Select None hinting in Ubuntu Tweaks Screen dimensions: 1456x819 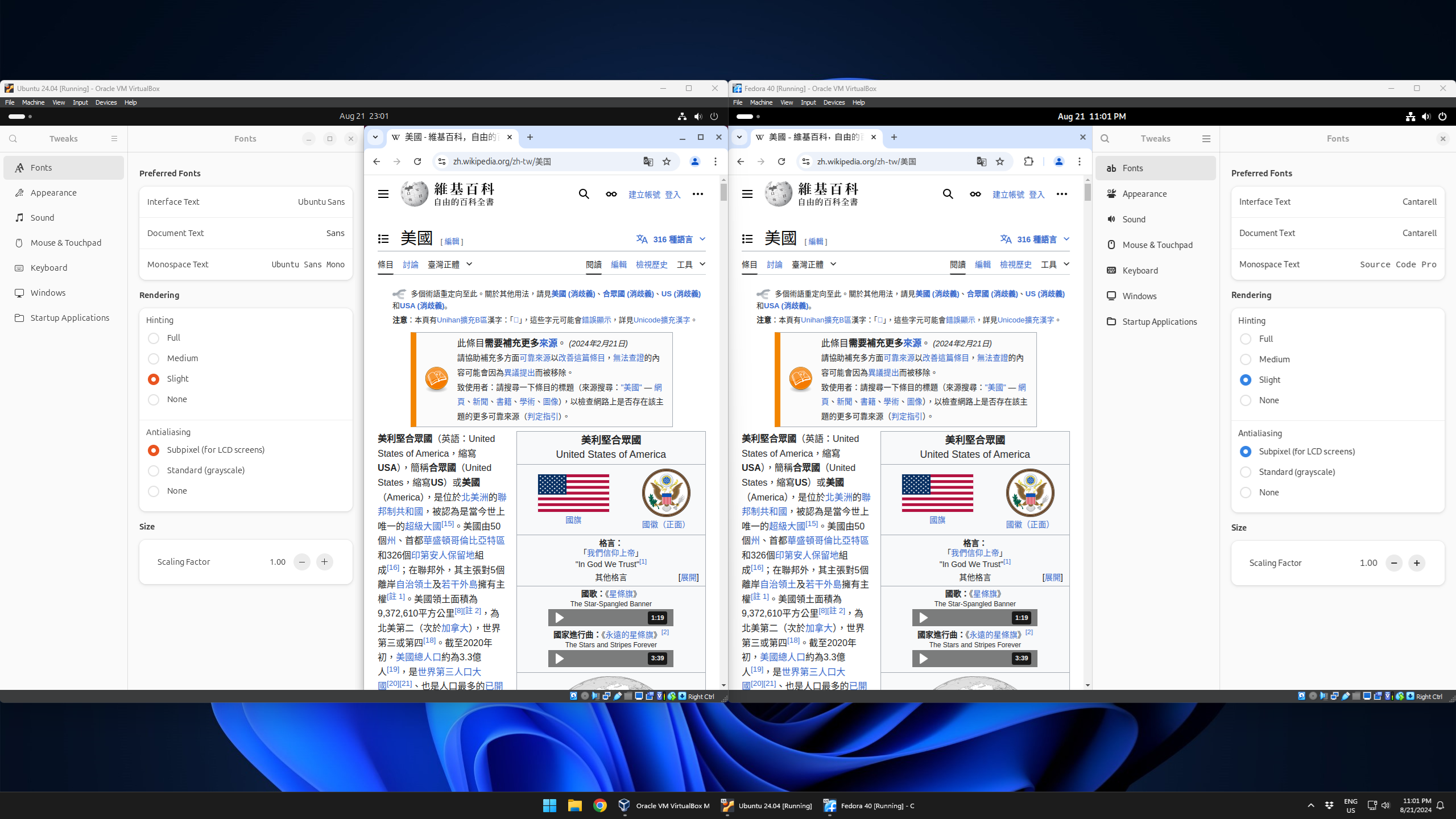pyautogui.click(x=154, y=400)
